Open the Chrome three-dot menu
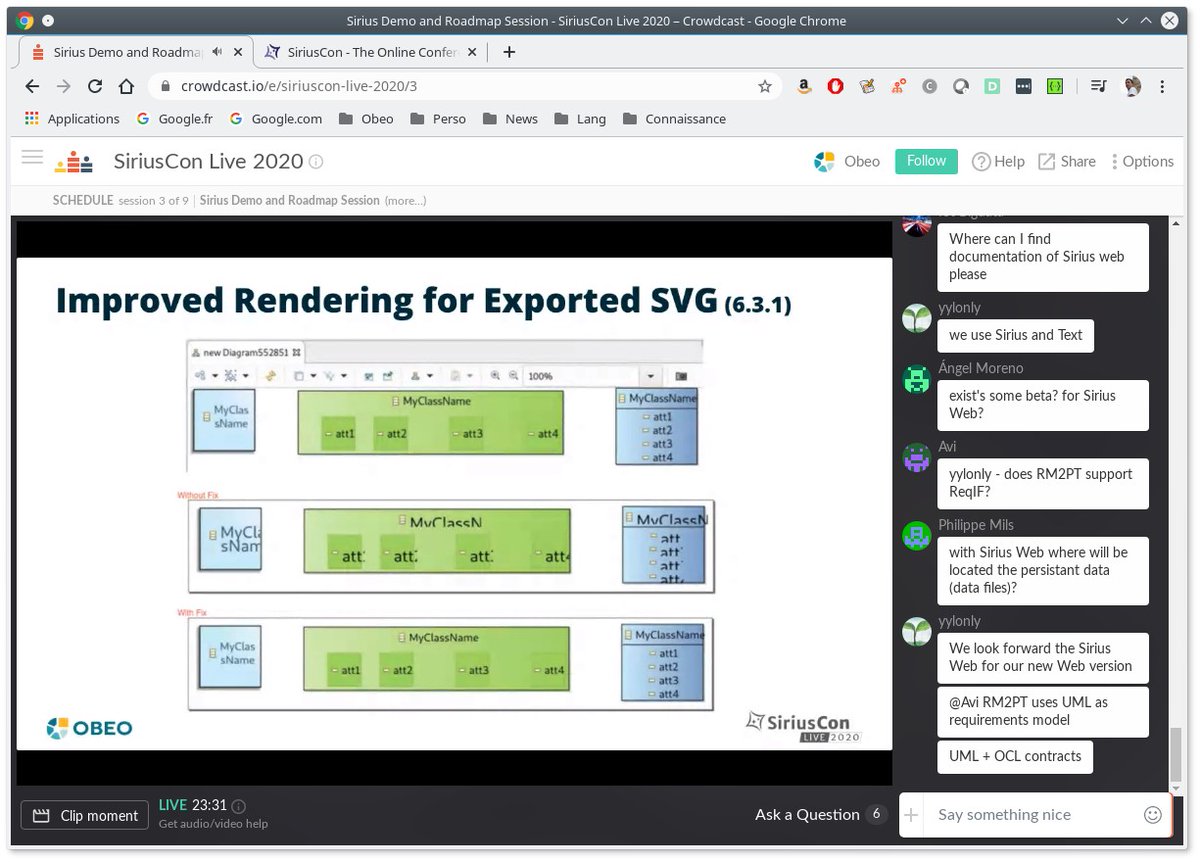 (1162, 86)
